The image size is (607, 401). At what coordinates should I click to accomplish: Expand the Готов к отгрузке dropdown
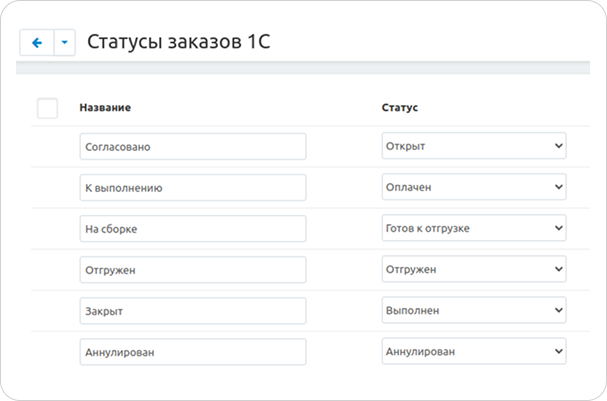point(474,228)
